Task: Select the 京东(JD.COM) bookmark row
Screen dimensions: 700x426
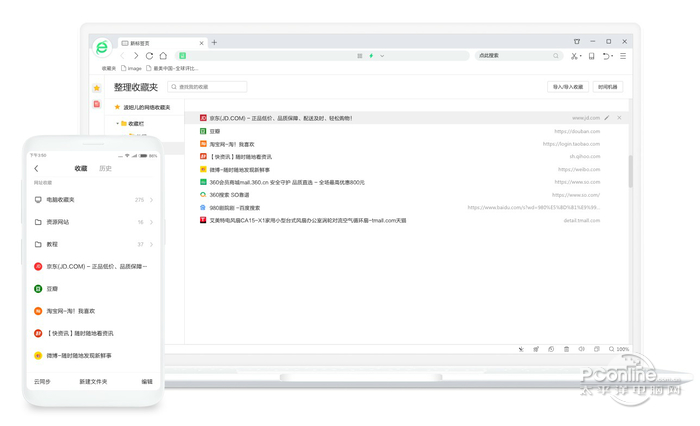Action: tap(406, 118)
